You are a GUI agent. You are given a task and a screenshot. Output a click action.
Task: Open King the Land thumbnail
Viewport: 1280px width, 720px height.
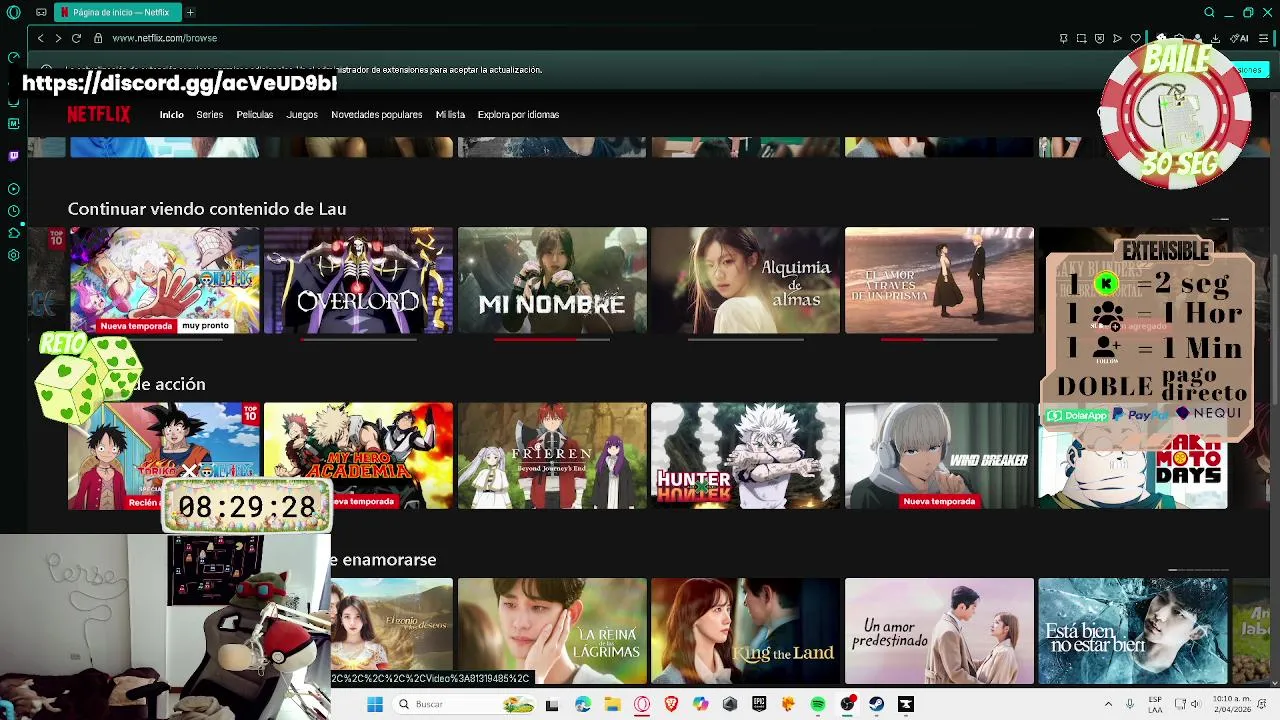(x=745, y=631)
